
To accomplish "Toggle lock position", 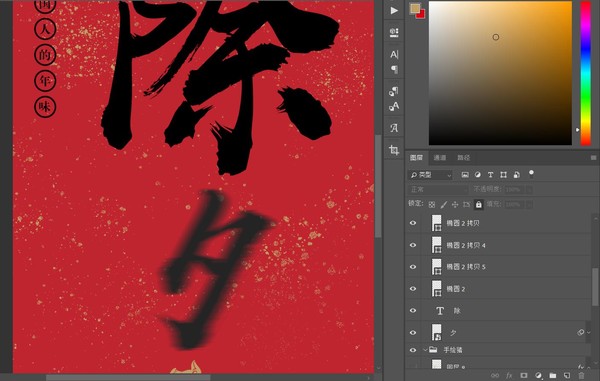I will pos(455,205).
